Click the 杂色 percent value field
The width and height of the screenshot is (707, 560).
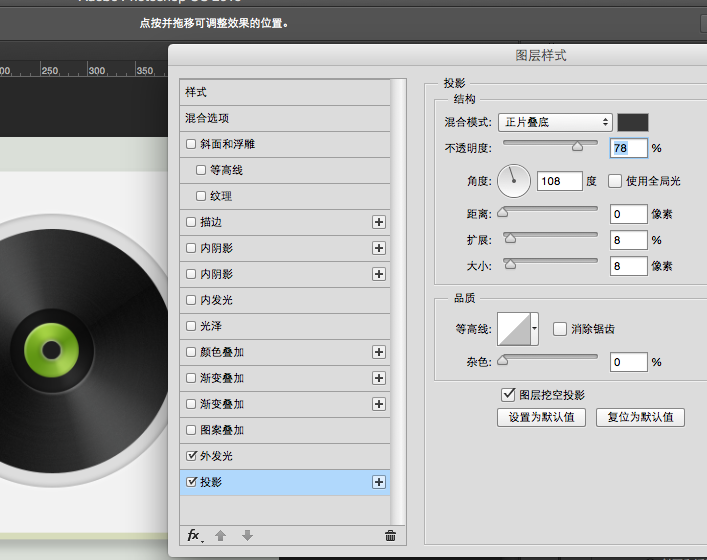(x=629, y=362)
